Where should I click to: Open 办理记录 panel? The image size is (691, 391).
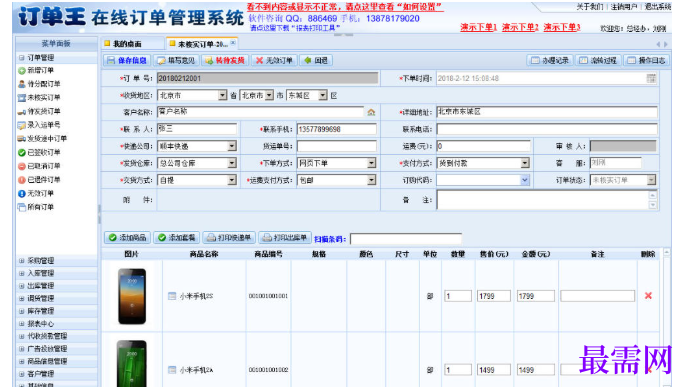click(x=550, y=60)
